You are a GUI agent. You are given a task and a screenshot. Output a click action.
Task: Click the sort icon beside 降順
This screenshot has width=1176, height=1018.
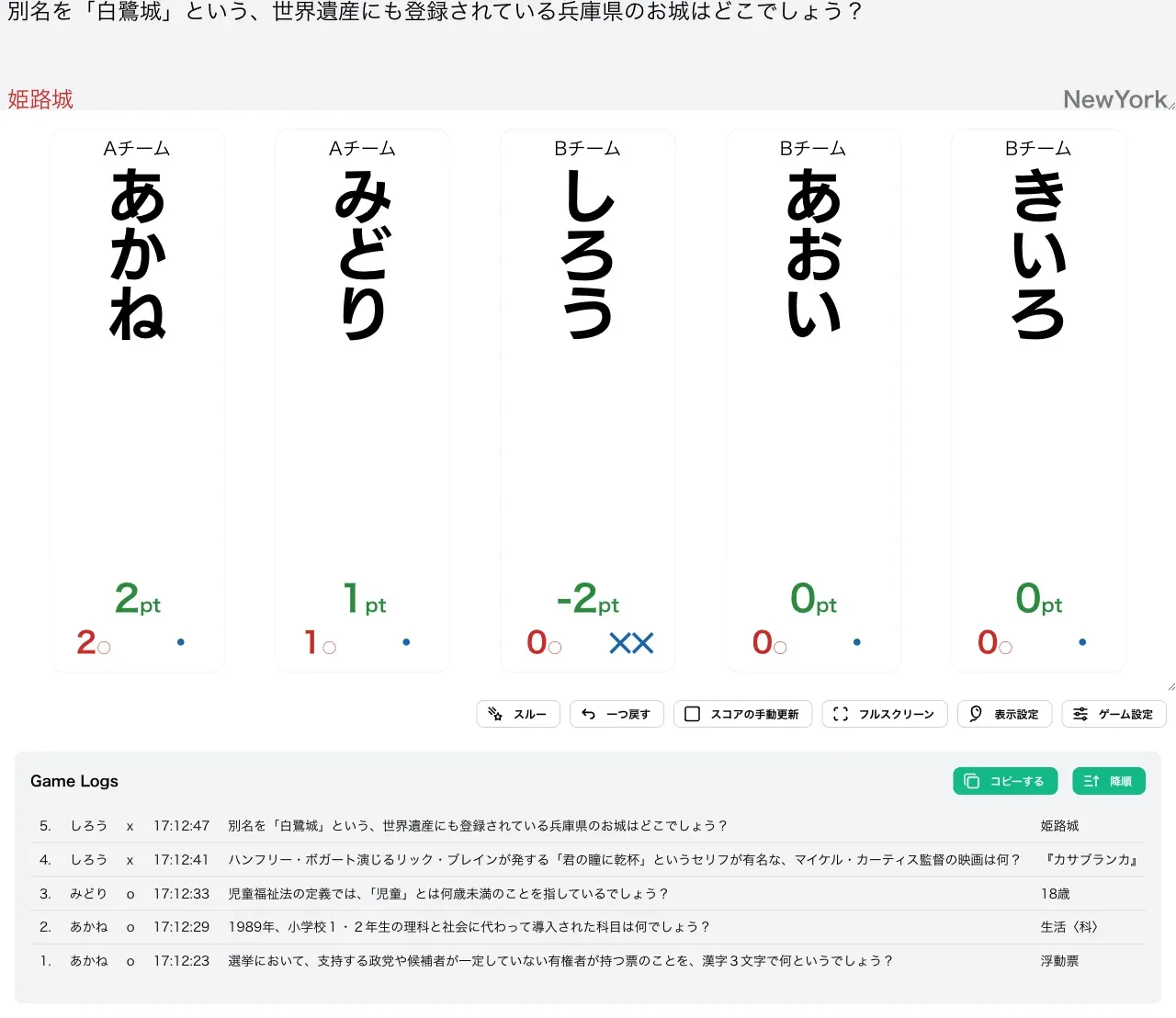(x=1091, y=781)
